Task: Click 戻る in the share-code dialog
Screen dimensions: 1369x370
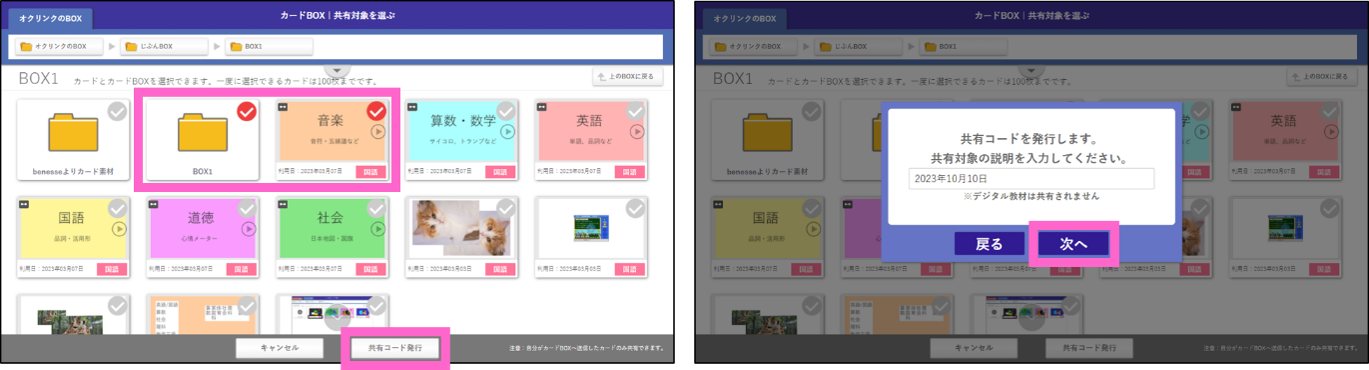Action: click(x=990, y=243)
